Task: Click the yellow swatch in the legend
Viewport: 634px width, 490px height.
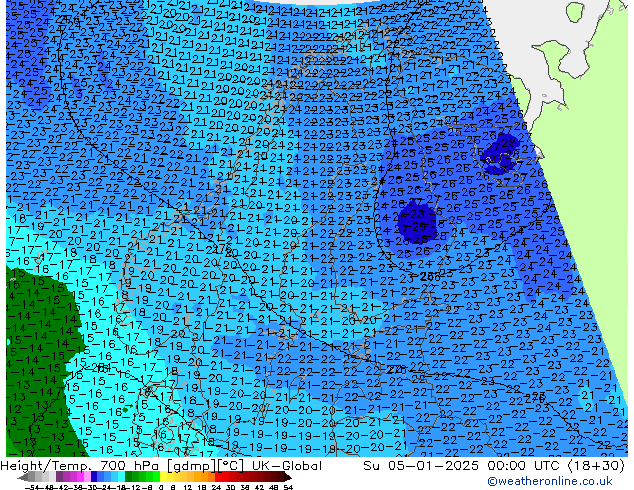Action: click(163, 477)
